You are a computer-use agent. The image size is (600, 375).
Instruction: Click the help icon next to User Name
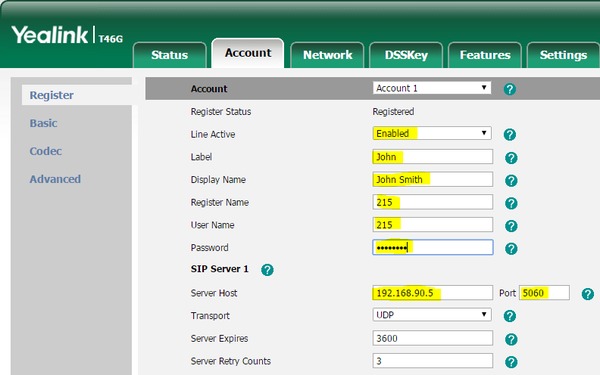(511, 226)
